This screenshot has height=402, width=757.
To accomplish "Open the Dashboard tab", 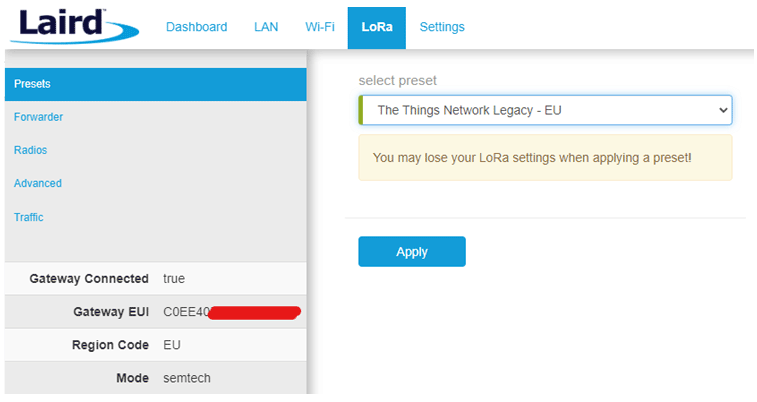I will pyautogui.click(x=196, y=27).
